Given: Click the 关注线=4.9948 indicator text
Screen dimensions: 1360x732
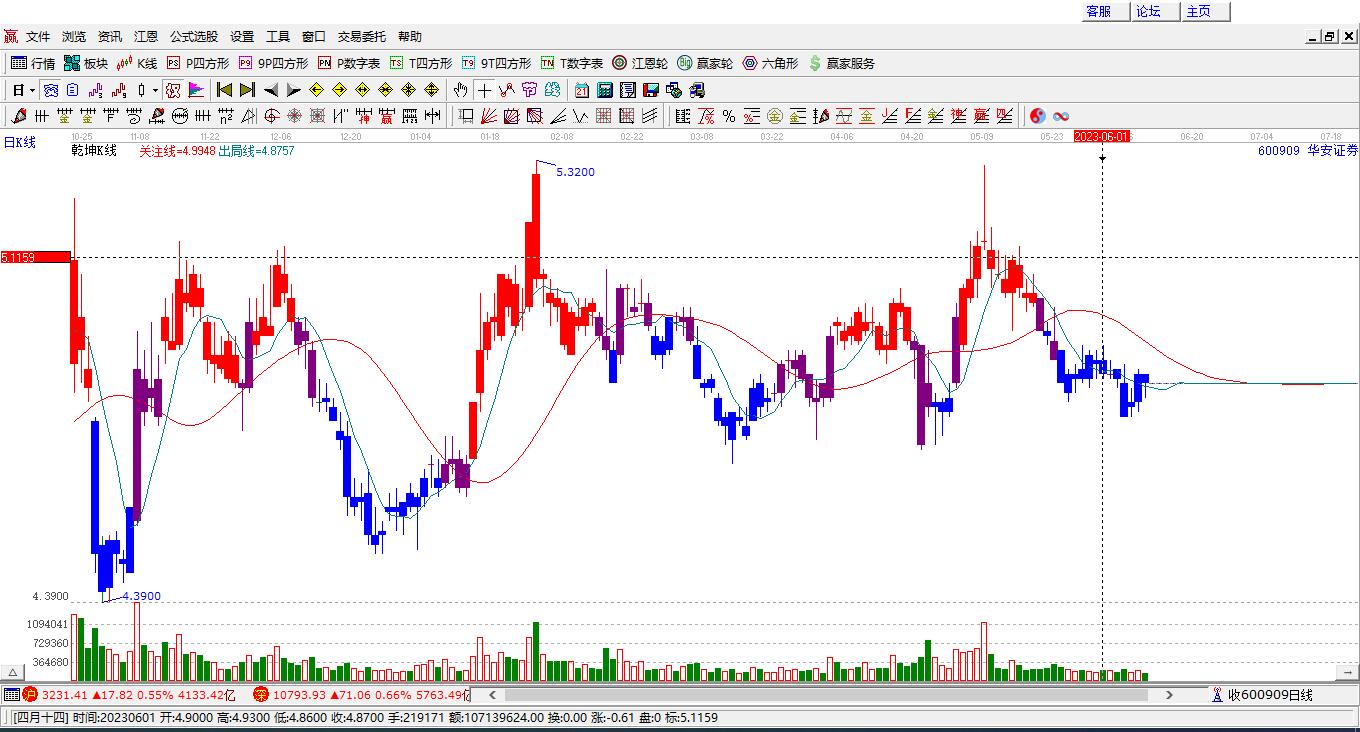Looking at the screenshot, I should click(177, 151).
